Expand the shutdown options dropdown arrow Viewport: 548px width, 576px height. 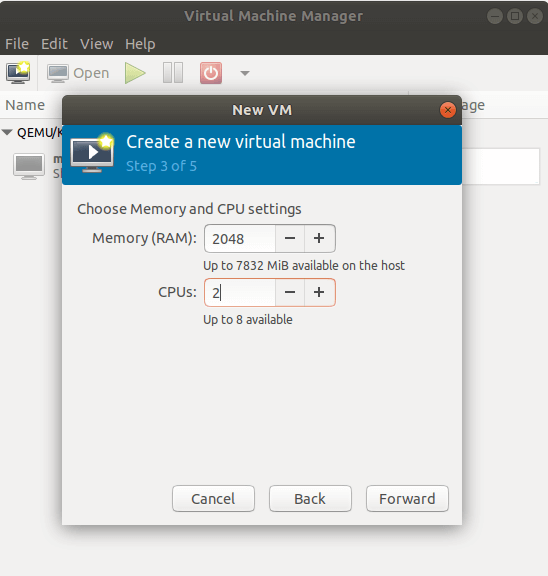pos(245,73)
